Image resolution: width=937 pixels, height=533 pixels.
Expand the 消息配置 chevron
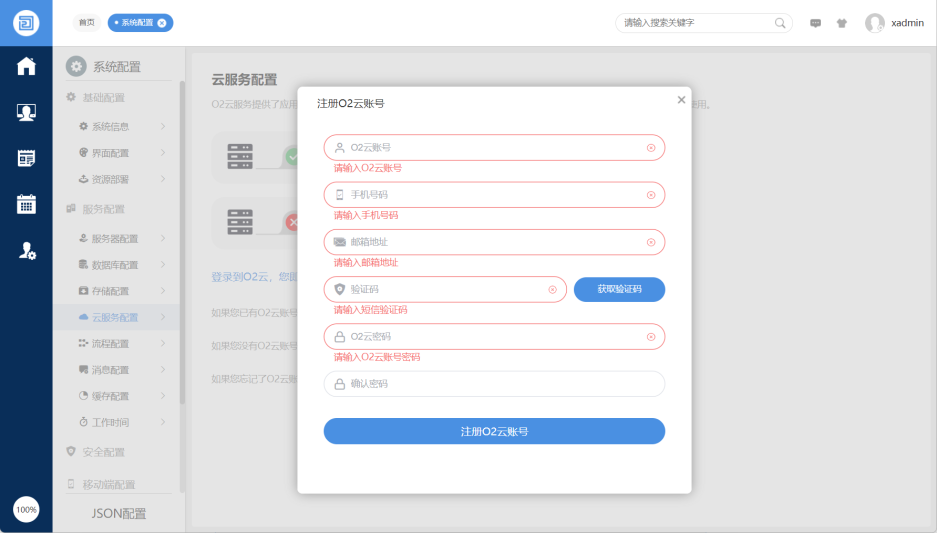(x=163, y=369)
